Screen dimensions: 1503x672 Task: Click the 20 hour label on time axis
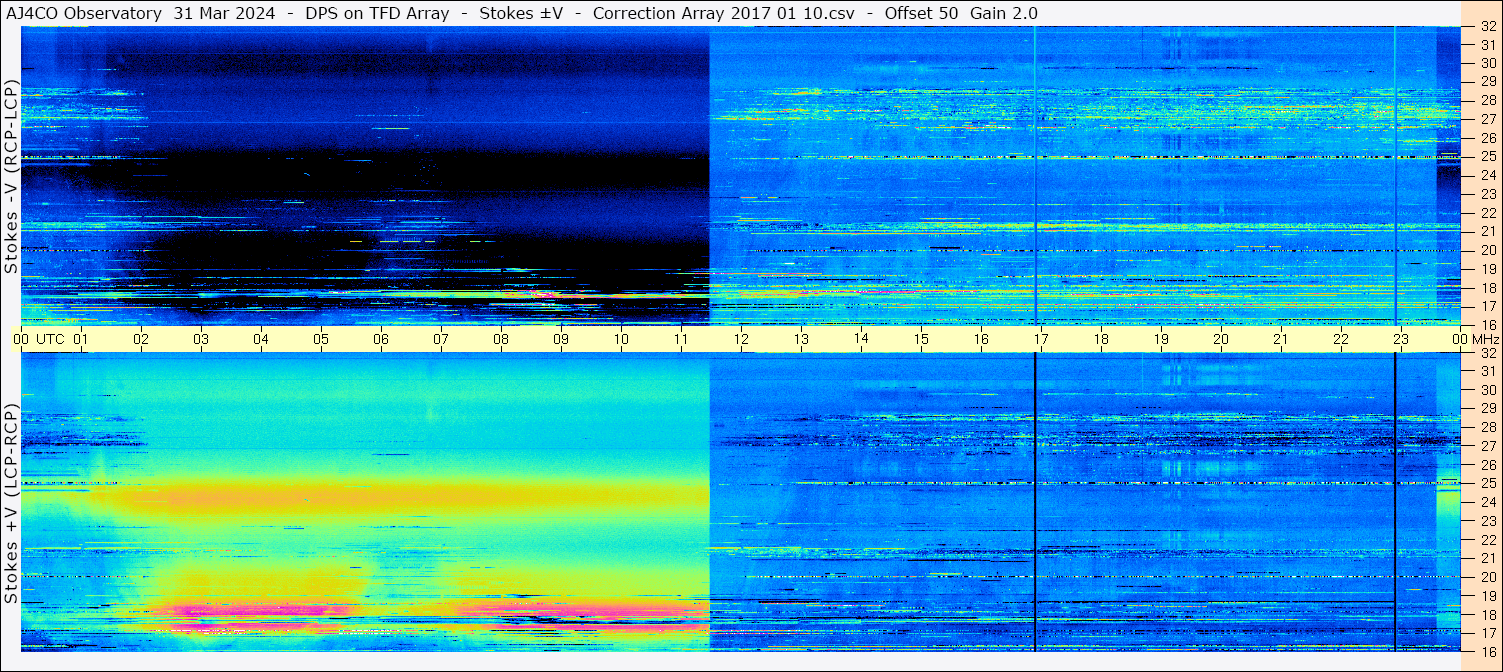tap(1221, 339)
